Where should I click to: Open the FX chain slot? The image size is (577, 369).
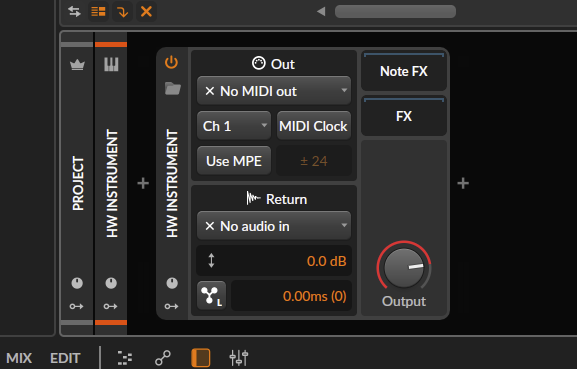coord(404,116)
